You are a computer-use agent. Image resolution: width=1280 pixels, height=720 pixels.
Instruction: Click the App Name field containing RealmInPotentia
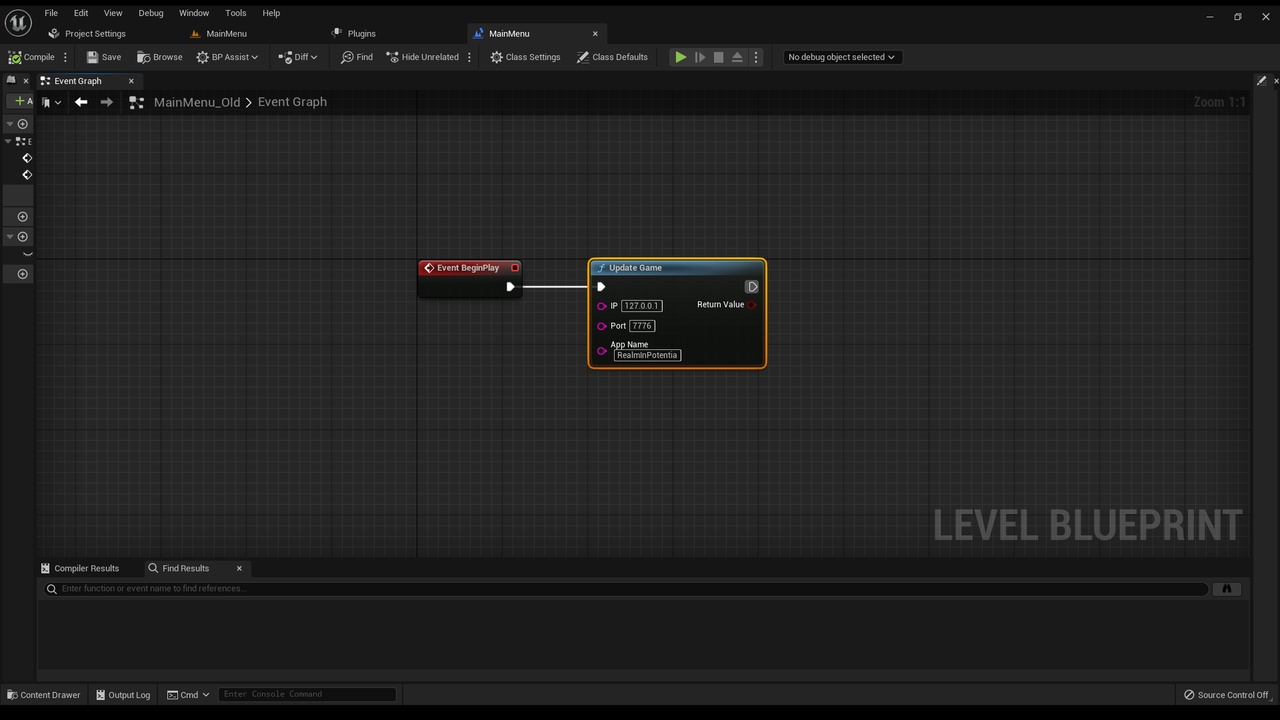648,355
